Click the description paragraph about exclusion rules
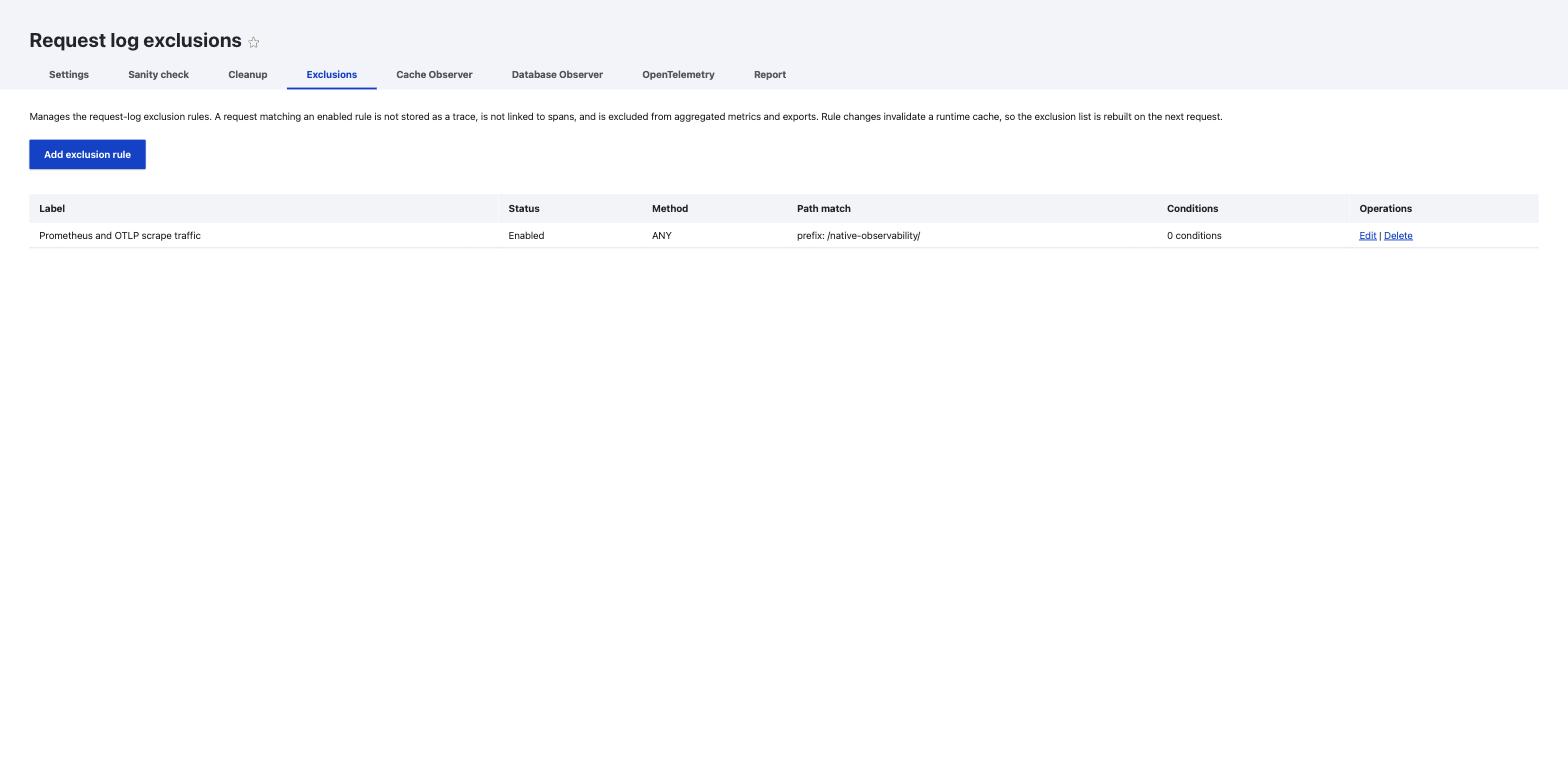The height and width of the screenshot is (758, 1568). click(626, 117)
